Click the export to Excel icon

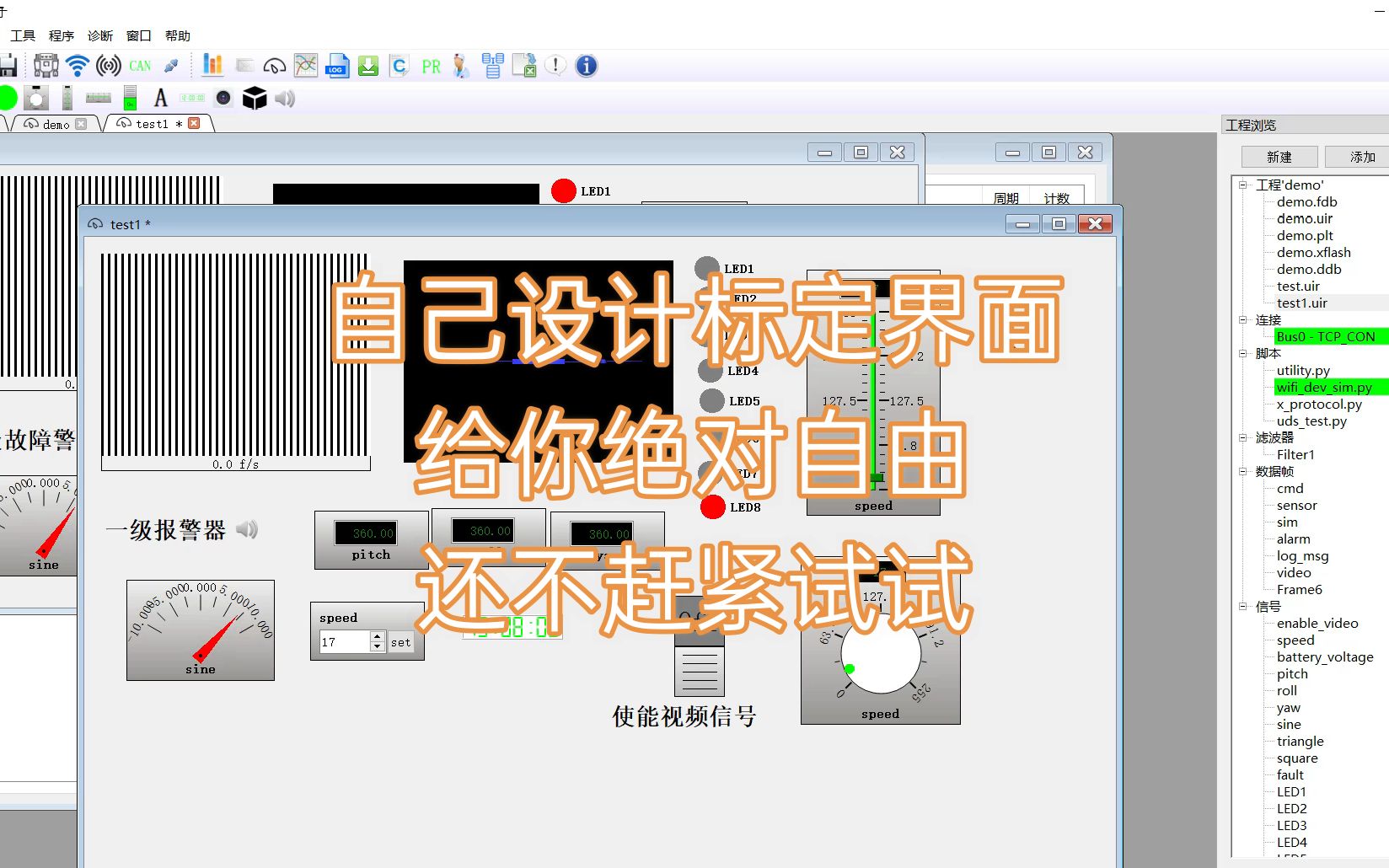[524, 65]
